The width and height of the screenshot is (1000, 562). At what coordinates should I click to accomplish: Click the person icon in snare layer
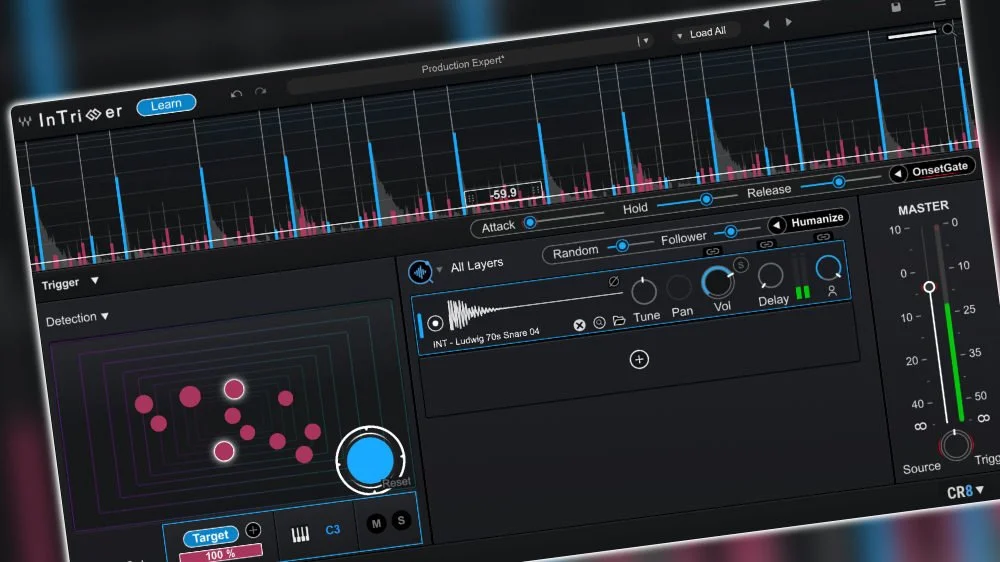pos(832,291)
